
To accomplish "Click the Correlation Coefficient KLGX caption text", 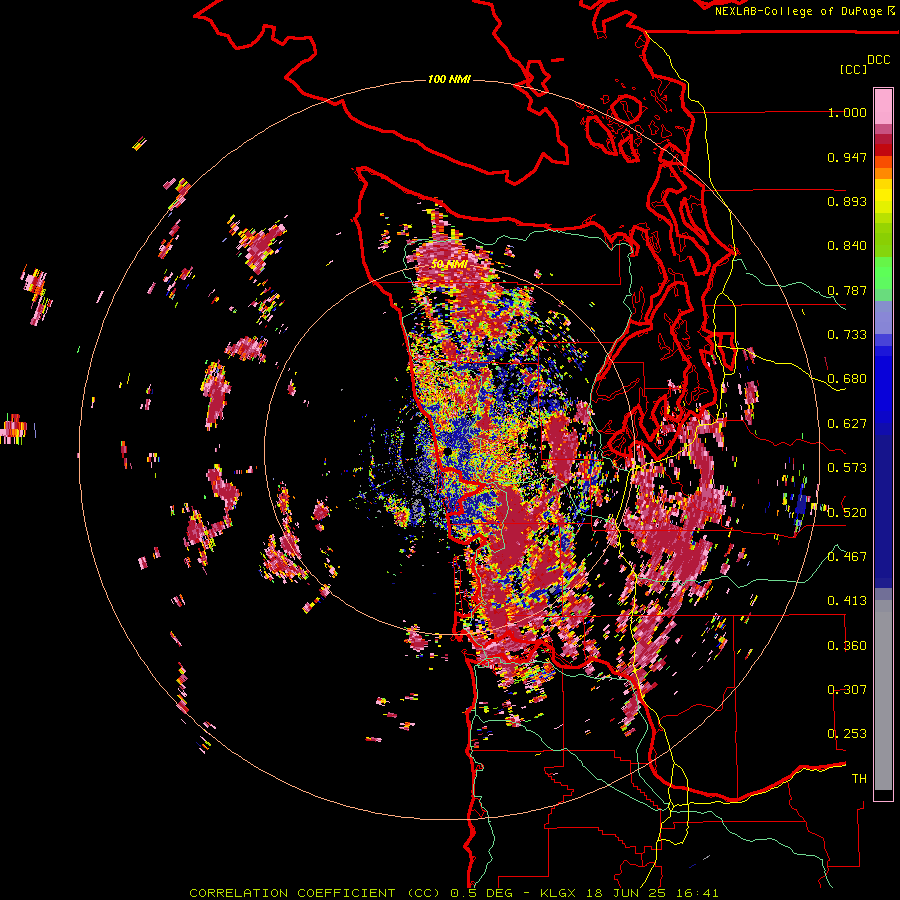I will [x=454, y=893].
